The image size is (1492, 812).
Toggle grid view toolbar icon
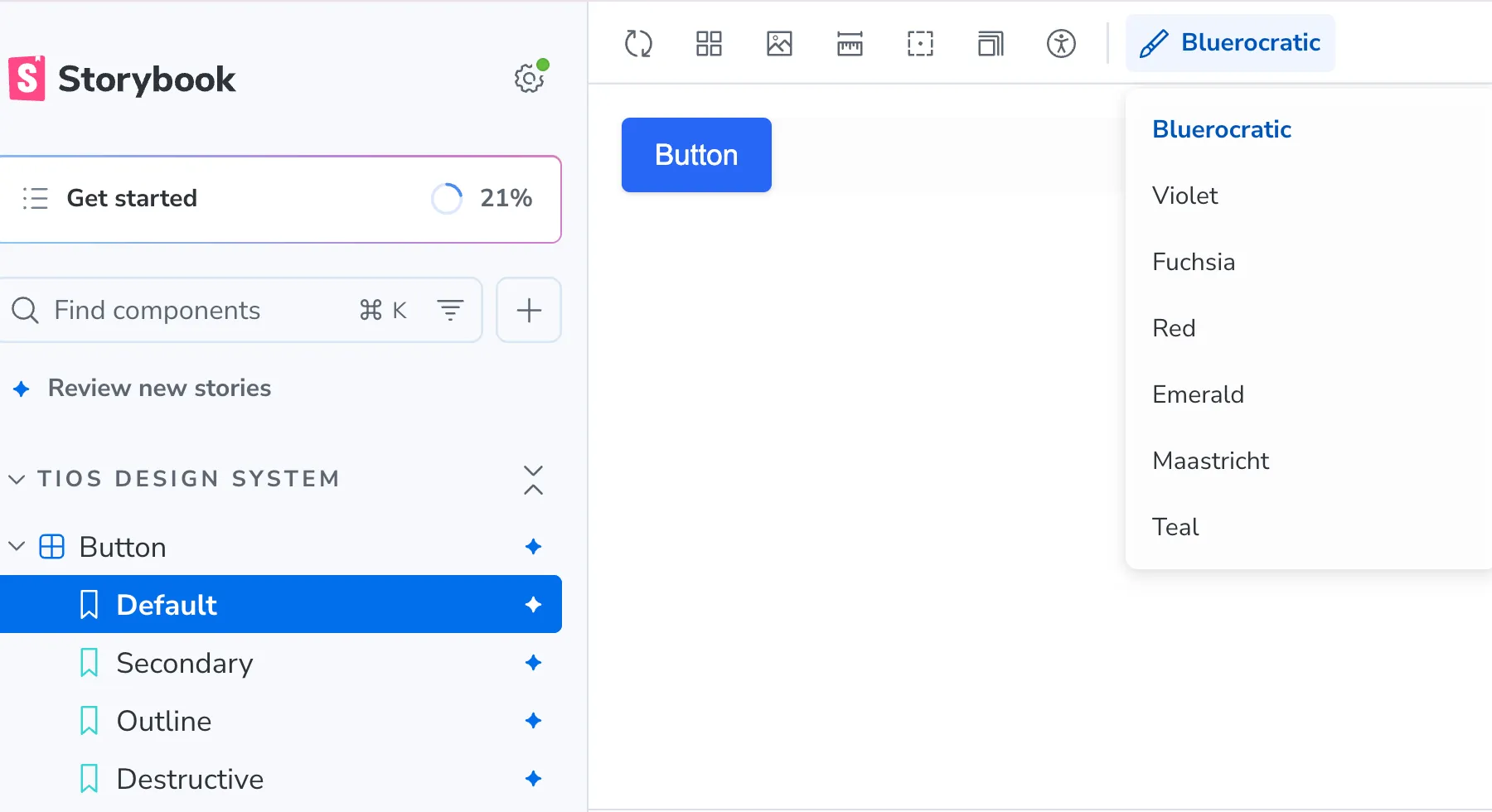coord(709,43)
